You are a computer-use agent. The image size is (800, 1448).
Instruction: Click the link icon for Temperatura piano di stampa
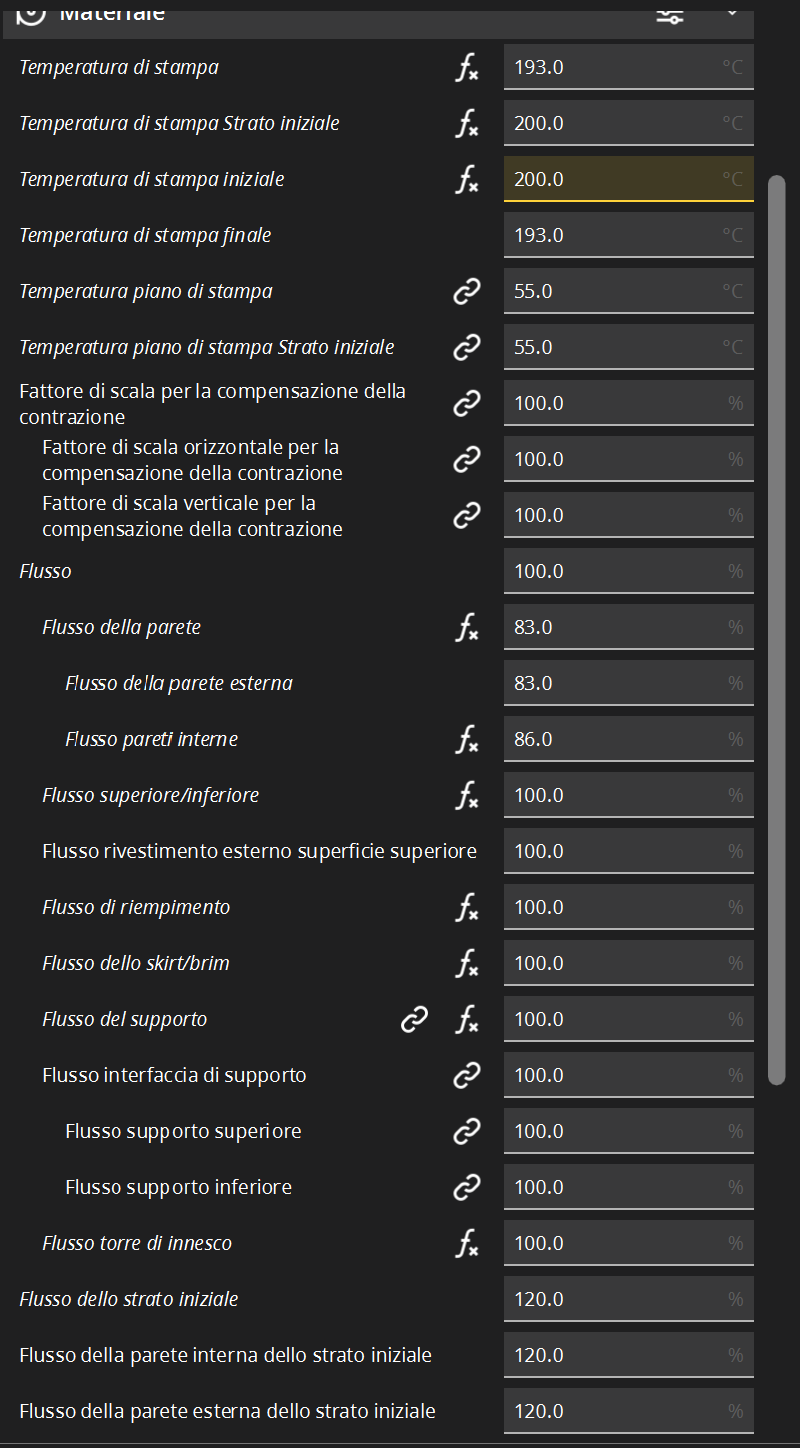tap(466, 292)
